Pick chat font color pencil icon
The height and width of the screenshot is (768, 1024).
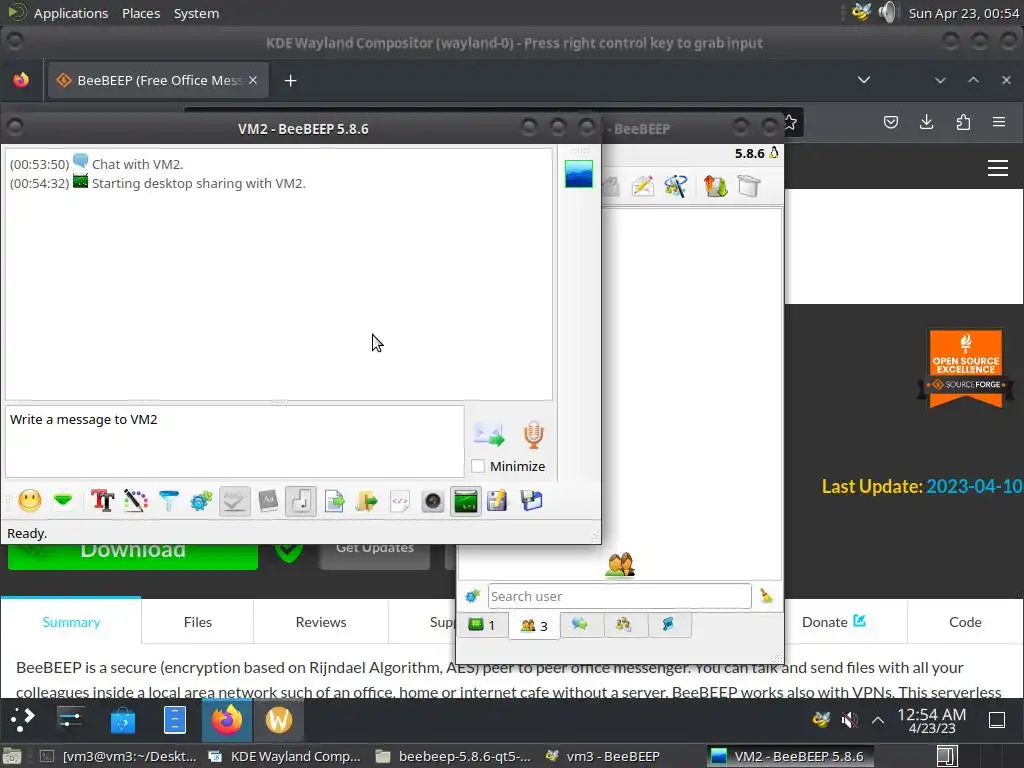(135, 501)
